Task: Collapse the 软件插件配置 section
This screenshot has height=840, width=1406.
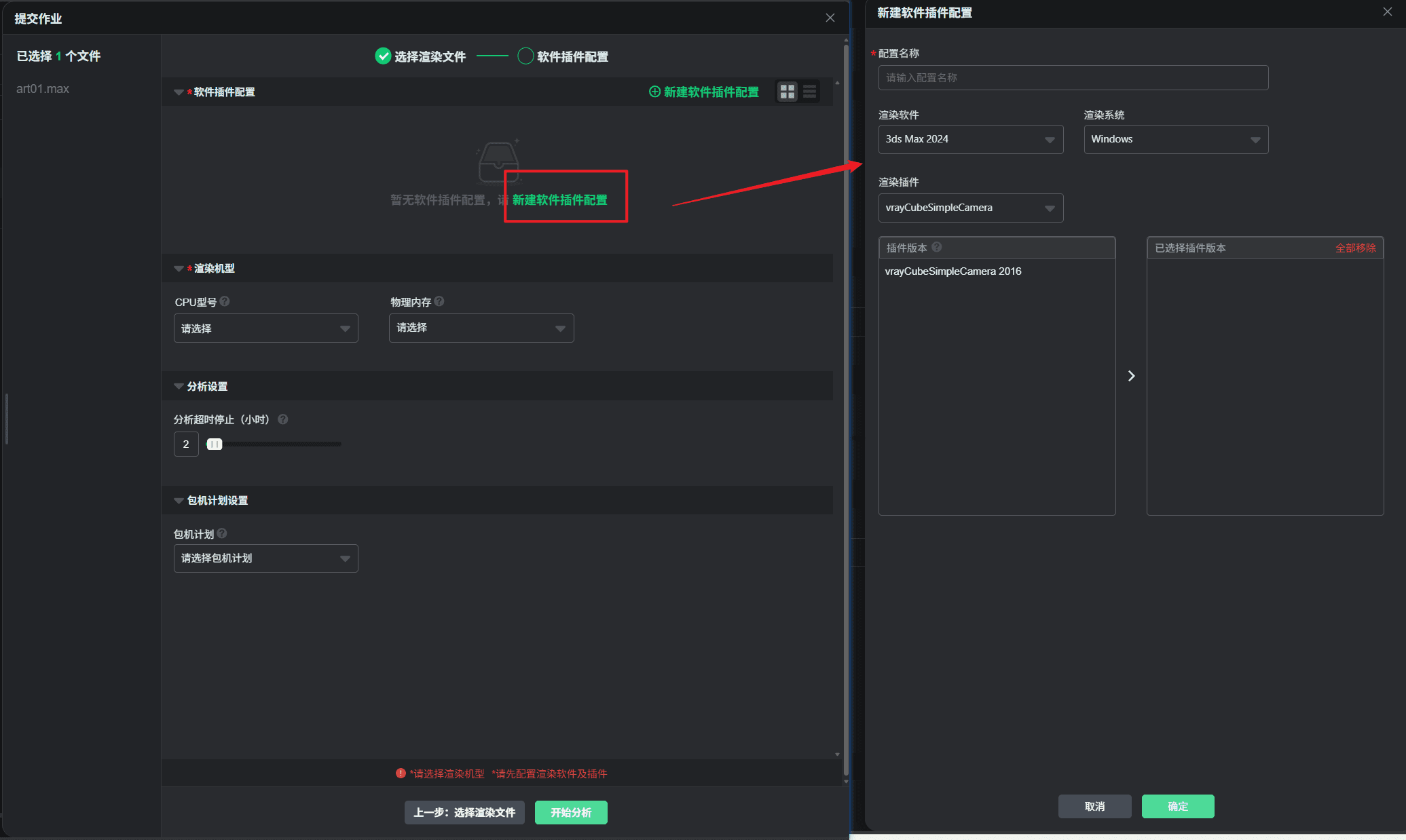Action: tap(179, 92)
